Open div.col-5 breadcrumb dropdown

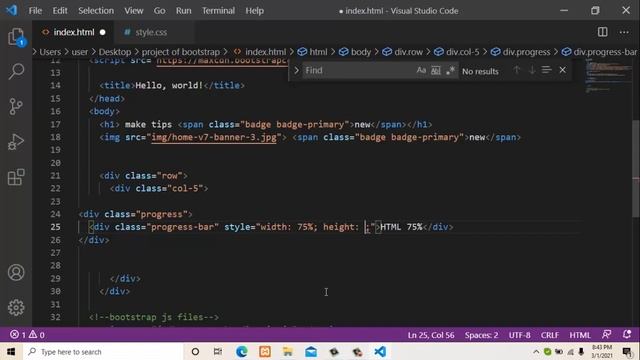[x=462, y=52]
